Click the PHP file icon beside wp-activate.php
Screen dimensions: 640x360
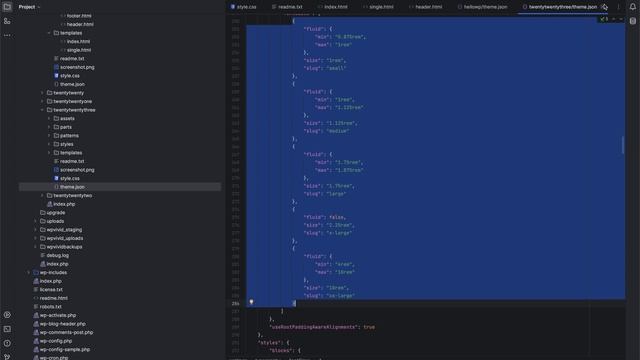(36, 316)
